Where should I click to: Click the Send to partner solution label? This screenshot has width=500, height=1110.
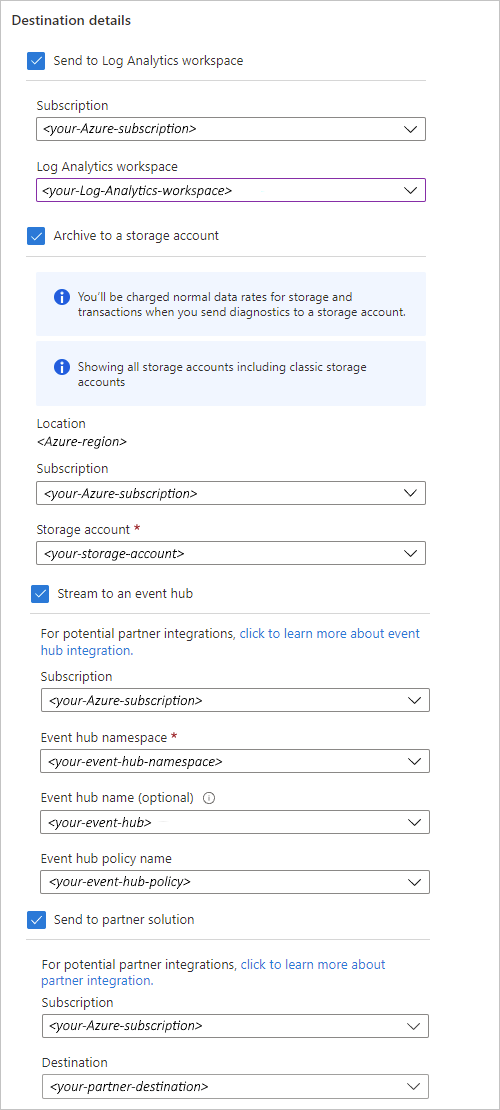coord(124,920)
